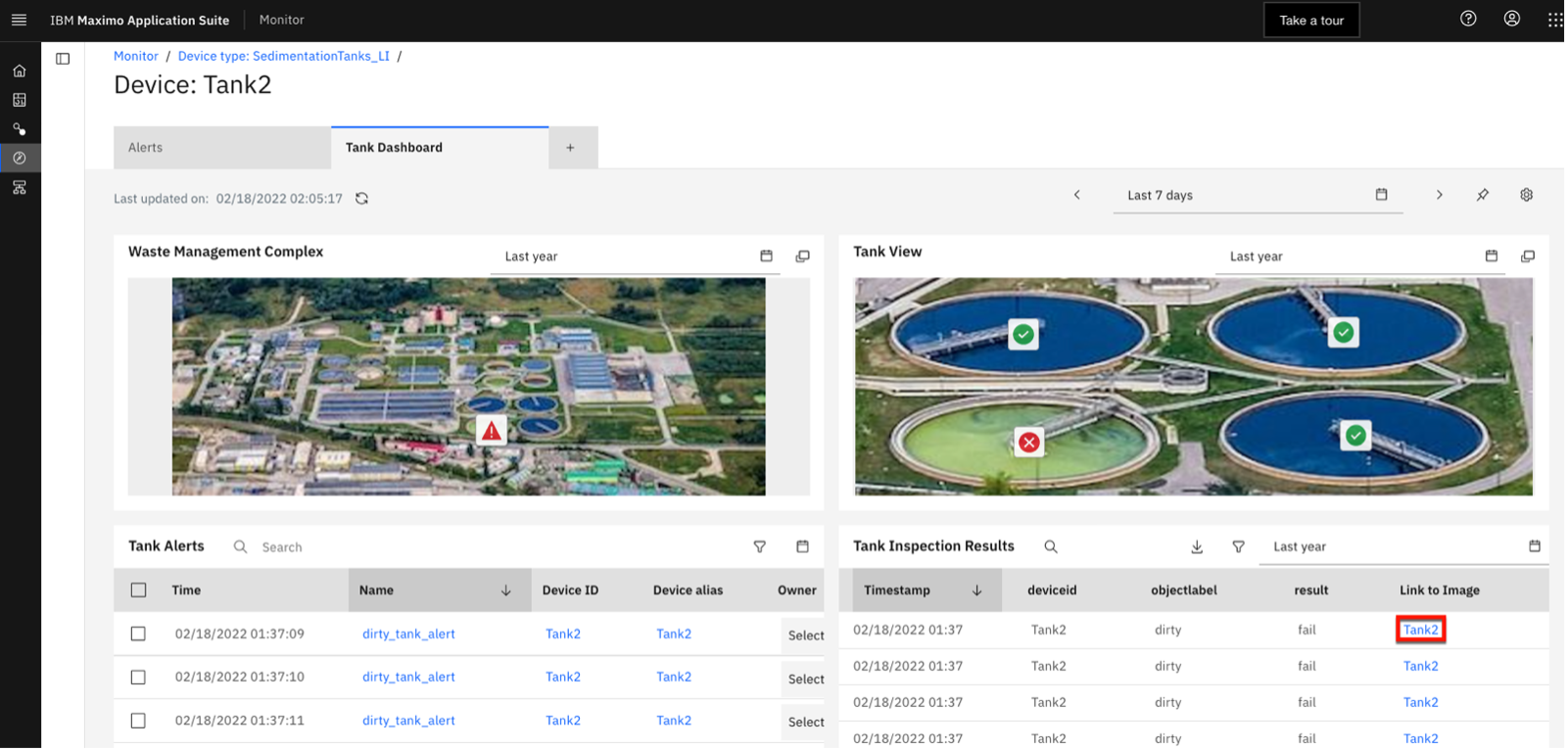Add a new dashboard tab with plus
The height and width of the screenshot is (750, 1568).
click(571, 148)
